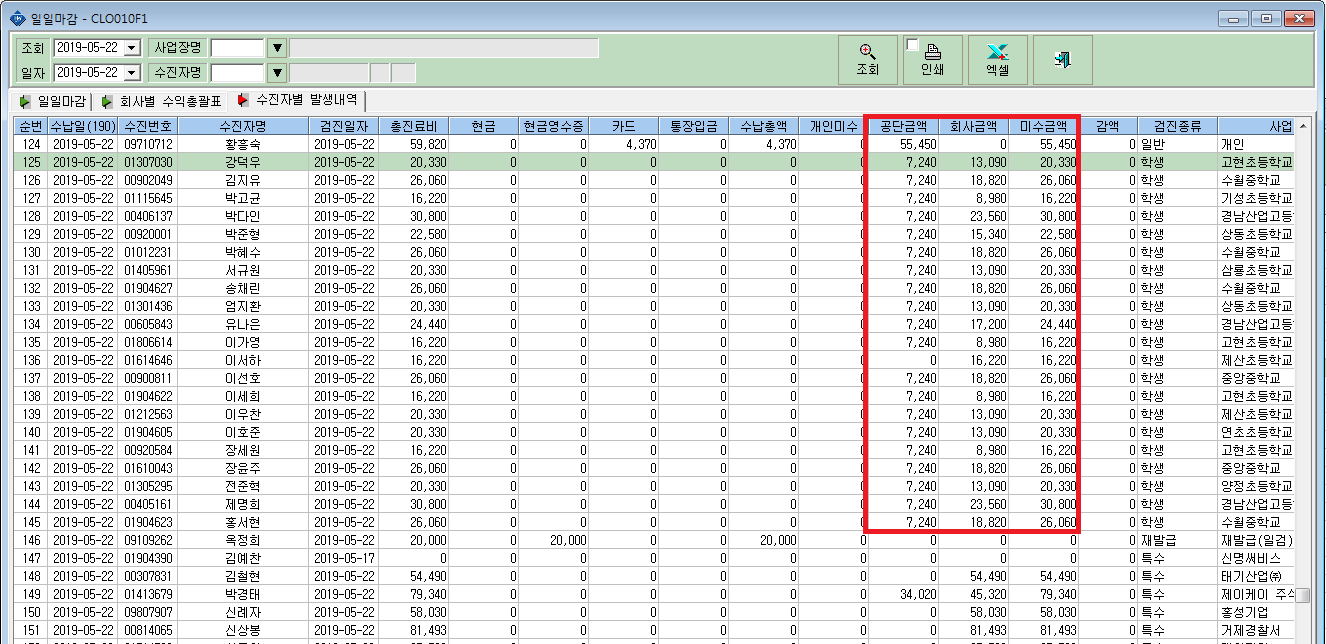
Task: Click the flag icon on 회사별 수익총괄표 tab
Action: (107, 101)
